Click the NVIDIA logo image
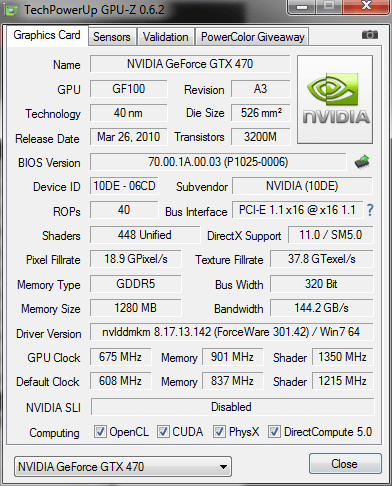392x486 pixels. coord(335,100)
